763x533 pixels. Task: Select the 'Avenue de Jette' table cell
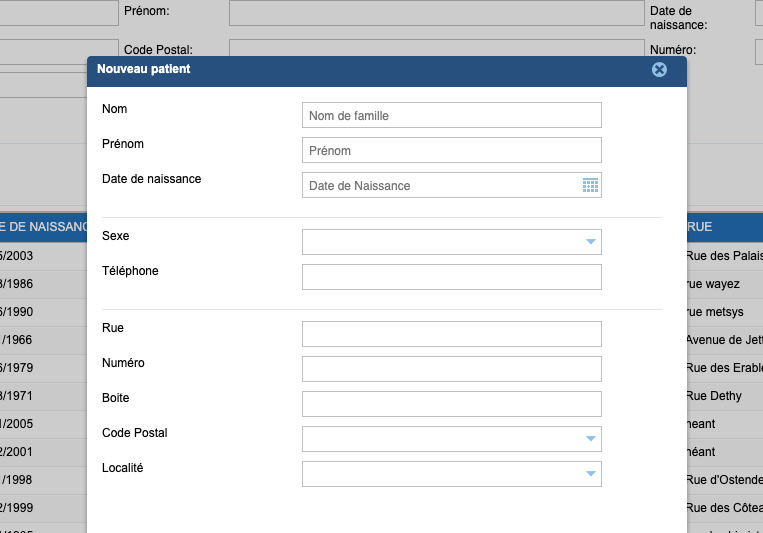pyautogui.click(x=725, y=340)
